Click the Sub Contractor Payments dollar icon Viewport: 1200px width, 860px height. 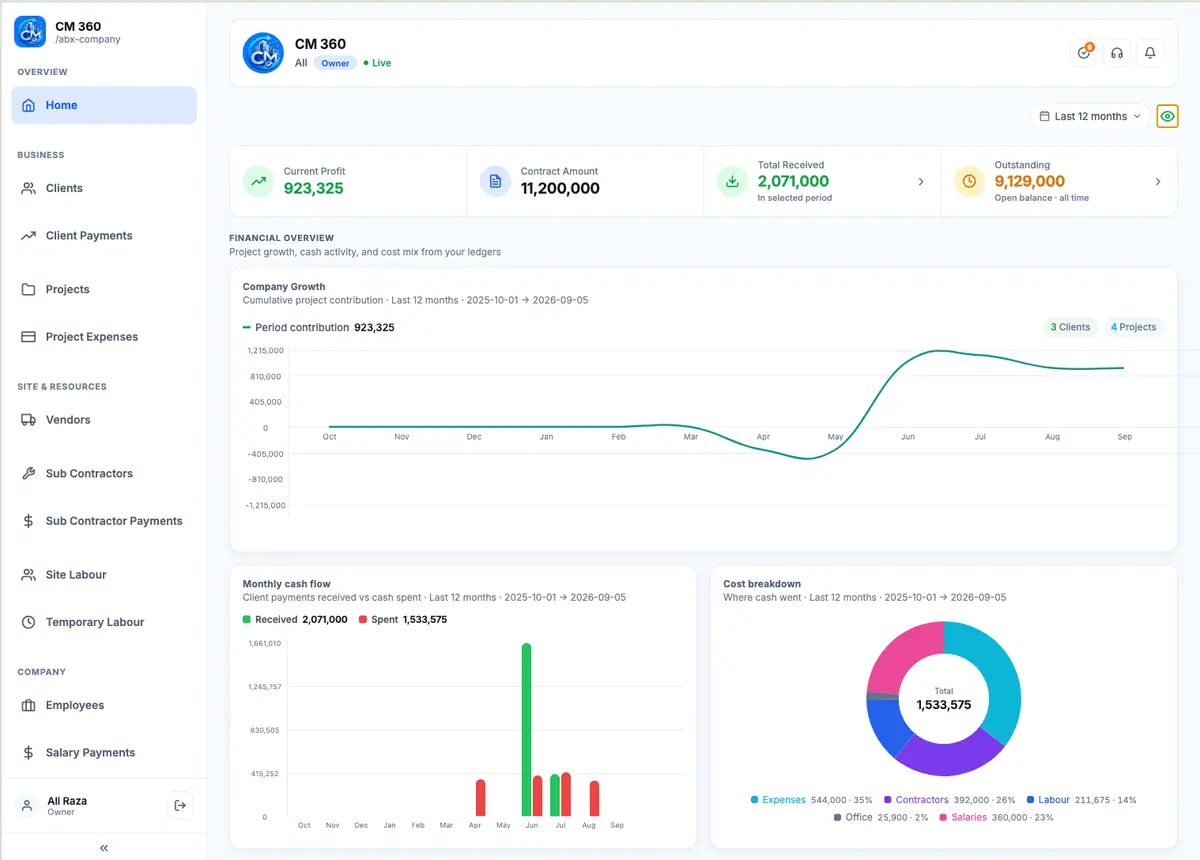coord(28,521)
